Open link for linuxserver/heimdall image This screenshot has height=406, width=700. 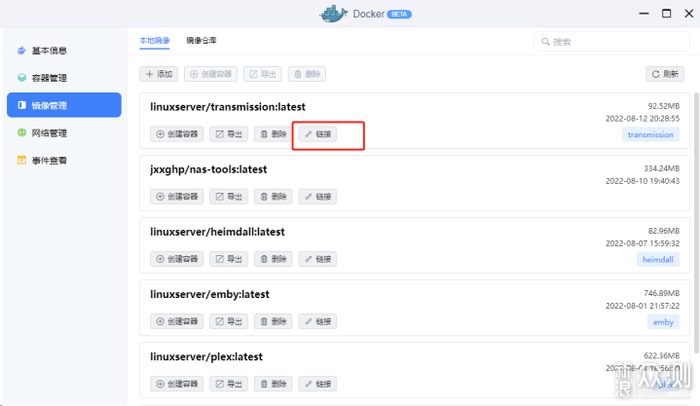coord(318,259)
